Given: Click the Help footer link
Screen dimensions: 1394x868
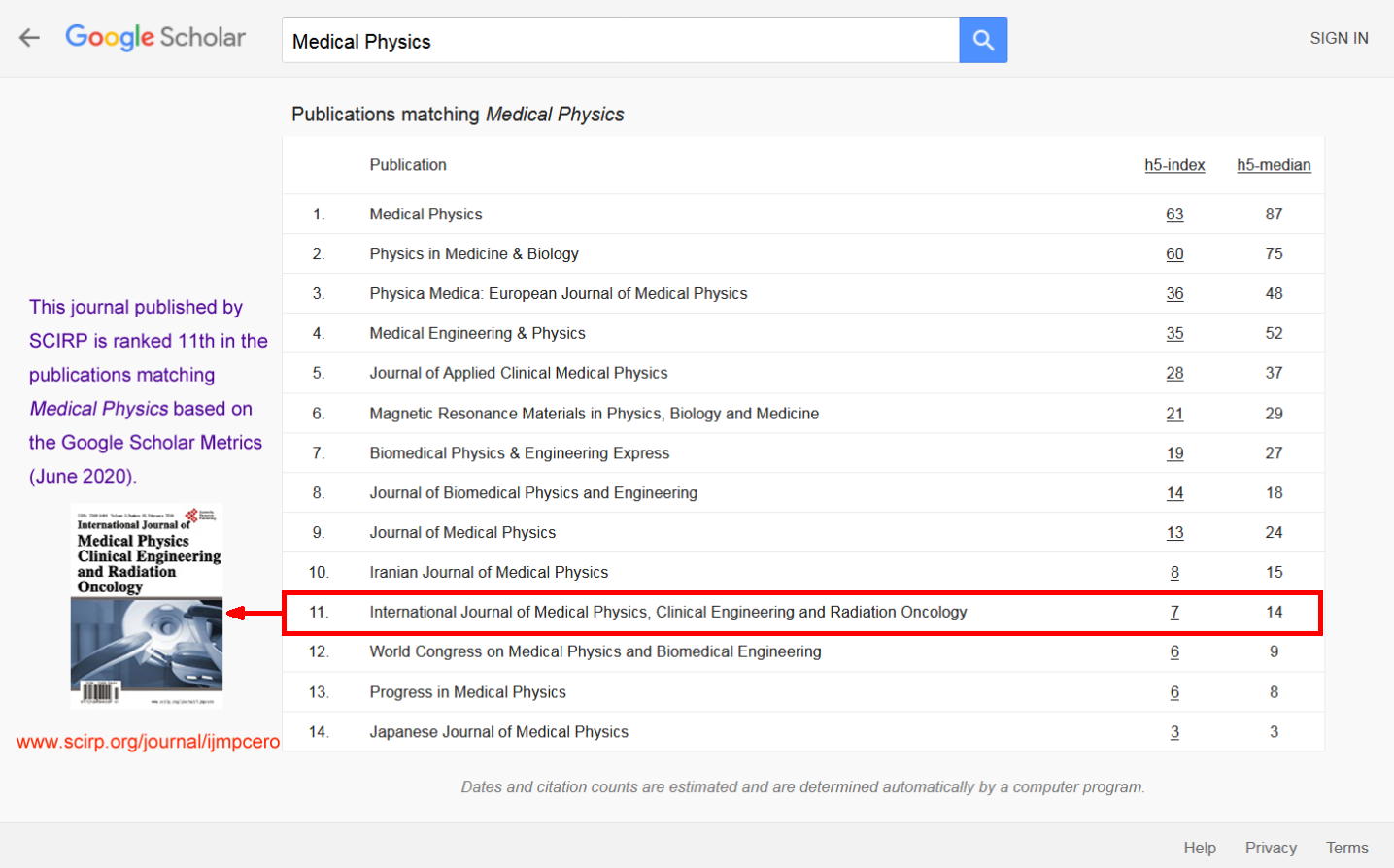Looking at the screenshot, I should tap(1200, 848).
